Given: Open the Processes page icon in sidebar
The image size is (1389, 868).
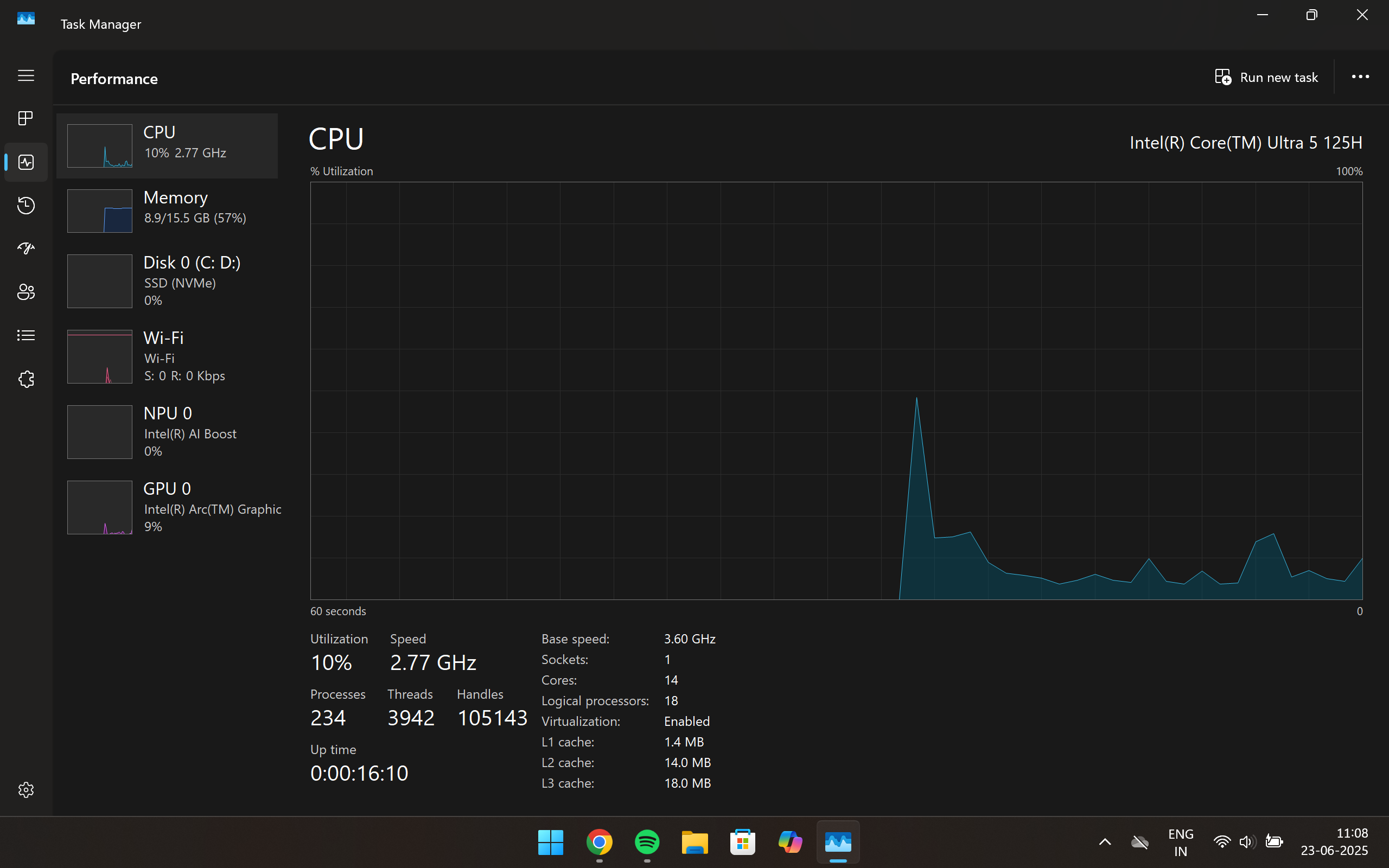Looking at the screenshot, I should pyautogui.click(x=26, y=118).
